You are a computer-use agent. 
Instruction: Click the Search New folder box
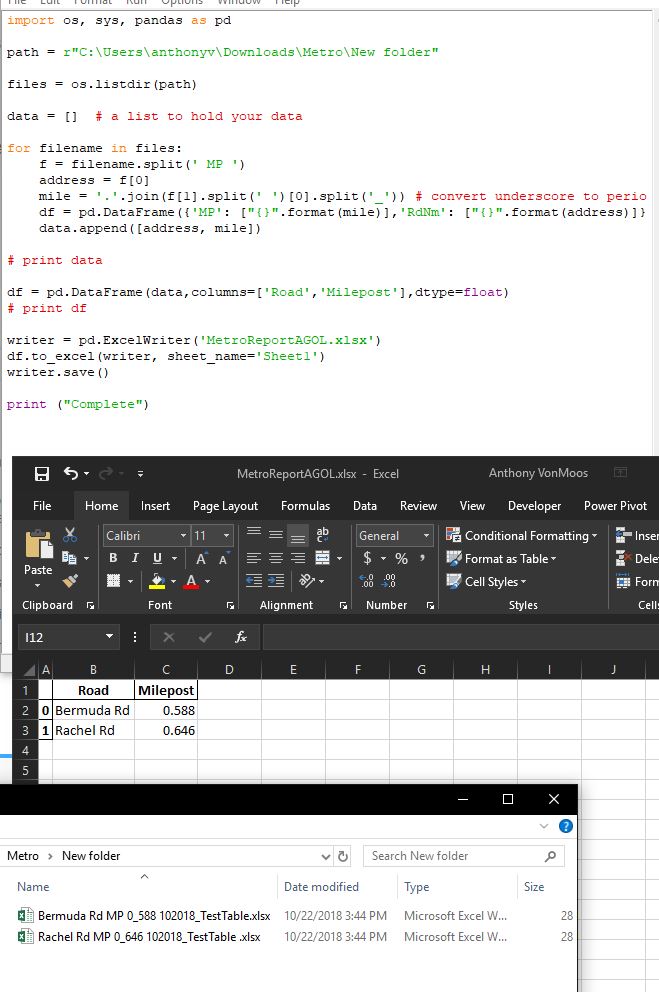pos(464,855)
